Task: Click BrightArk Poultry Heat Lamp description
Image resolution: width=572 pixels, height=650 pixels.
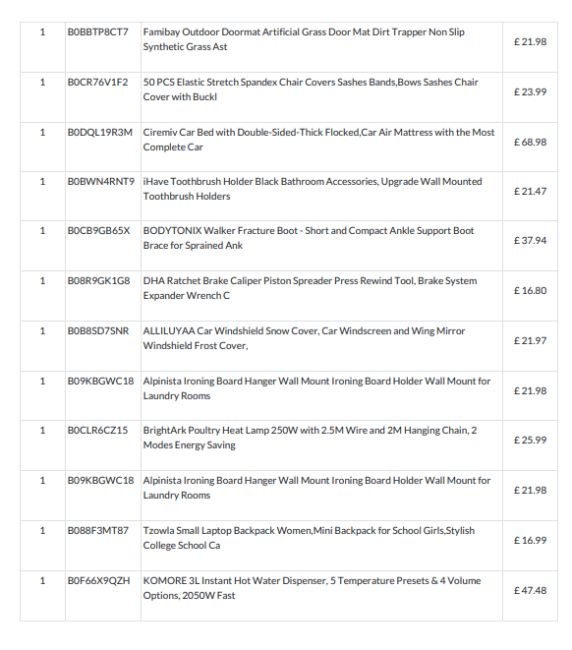Action: (x=310, y=437)
